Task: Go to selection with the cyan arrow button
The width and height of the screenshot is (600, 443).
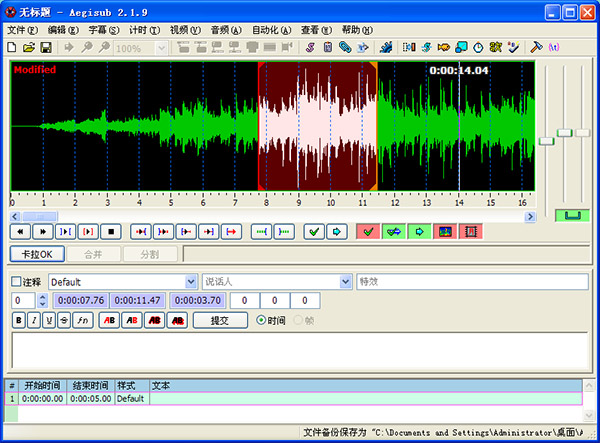Action: click(337, 232)
